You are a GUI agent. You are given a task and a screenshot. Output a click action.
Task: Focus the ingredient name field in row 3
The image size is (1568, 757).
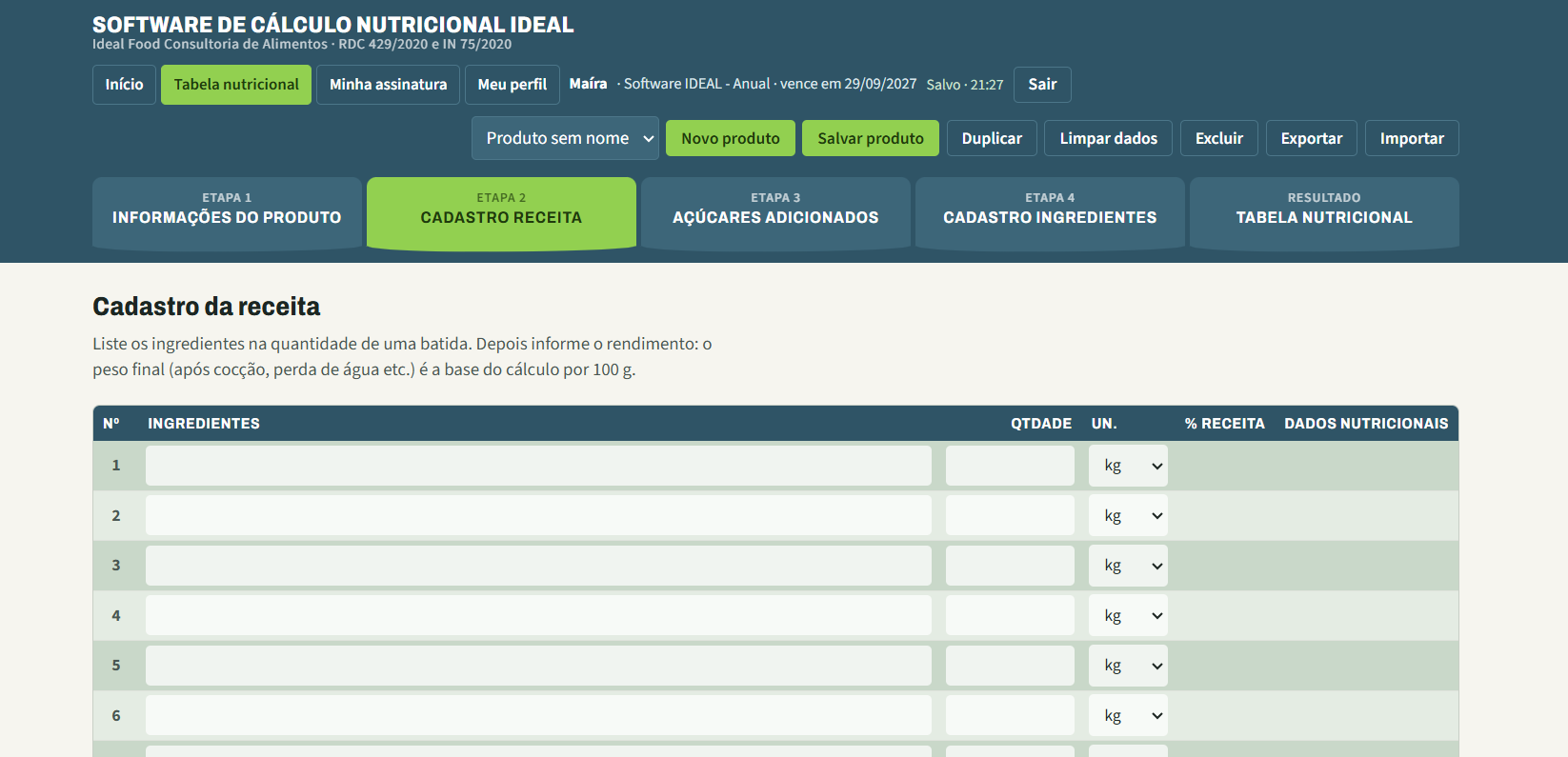538,566
